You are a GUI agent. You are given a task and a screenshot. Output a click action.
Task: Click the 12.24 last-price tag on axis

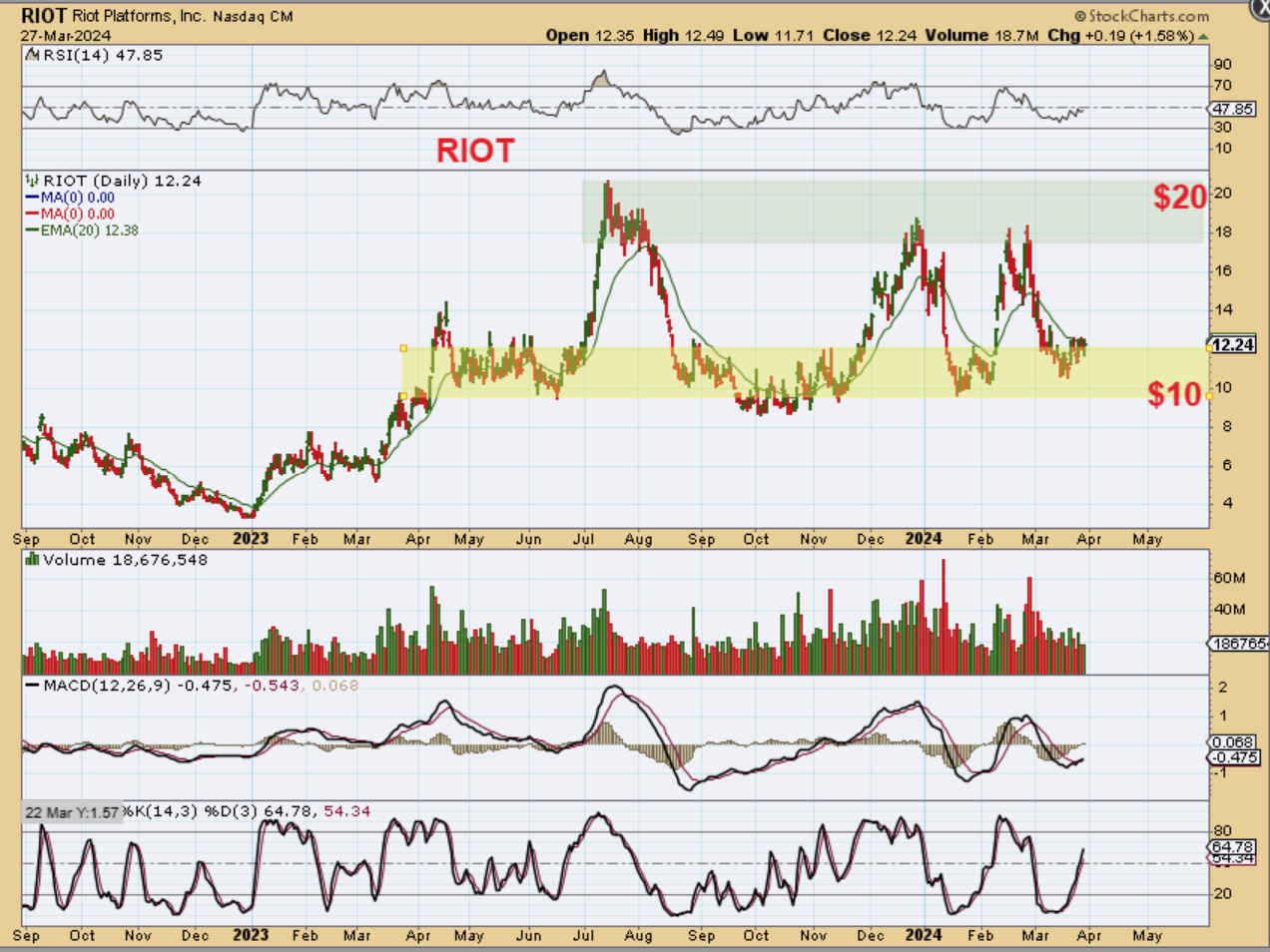click(x=1232, y=344)
